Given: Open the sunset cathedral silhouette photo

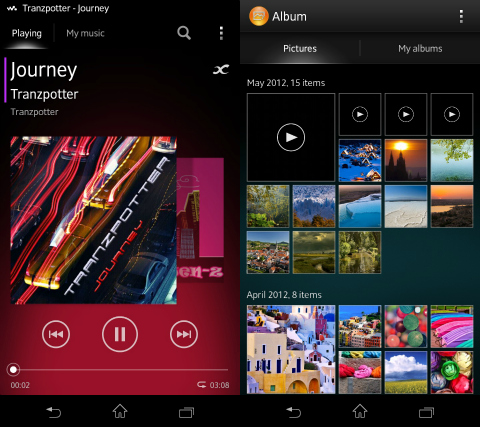Looking at the screenshot, I should (x=406, y=160).
